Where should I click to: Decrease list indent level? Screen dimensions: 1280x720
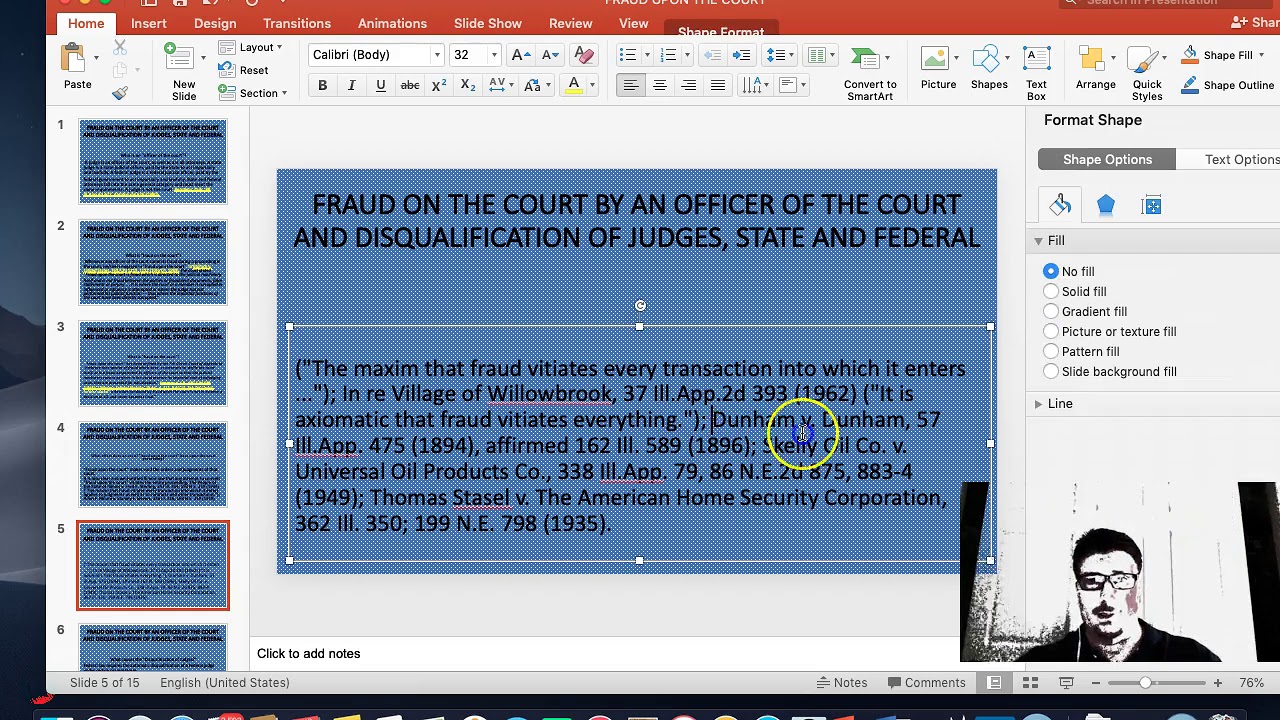click(713, 55)
